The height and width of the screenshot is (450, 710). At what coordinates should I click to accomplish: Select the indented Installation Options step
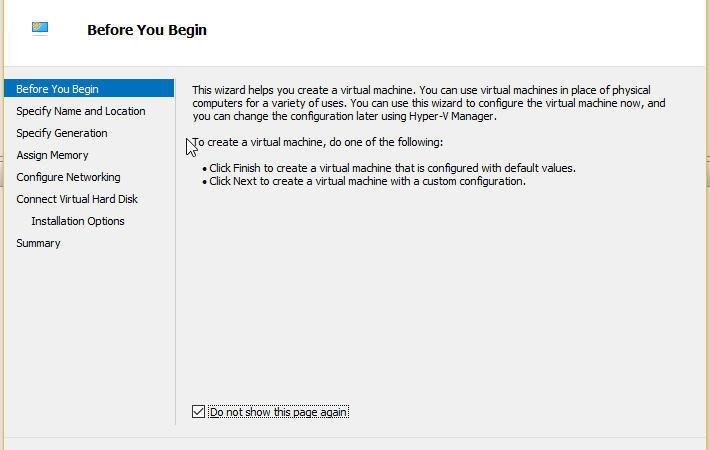click(x=78, y=221)
